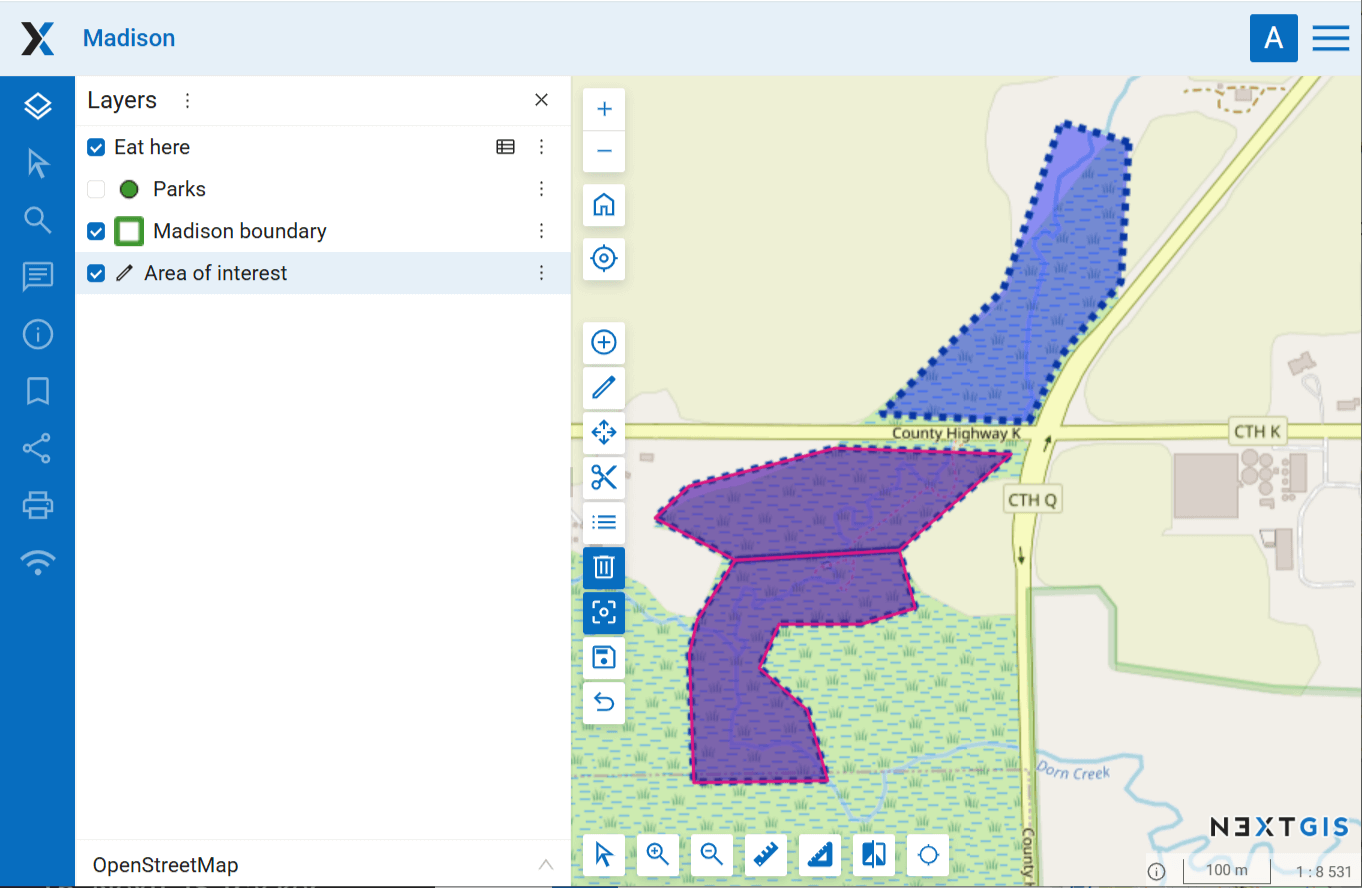Expand the OpenStreetMap basemap selector

tap(545, 865)
